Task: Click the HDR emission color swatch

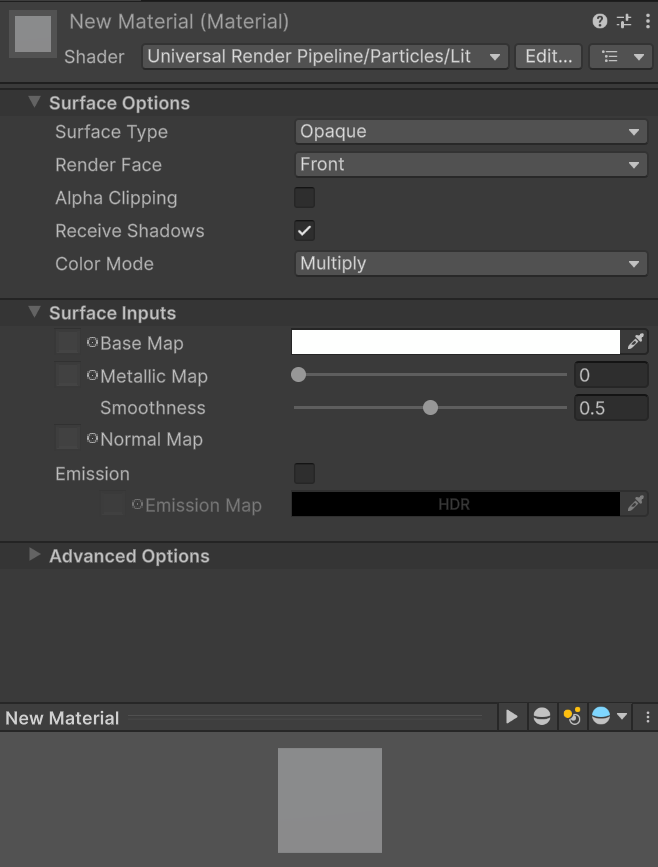Action: [x=456, y=504]
